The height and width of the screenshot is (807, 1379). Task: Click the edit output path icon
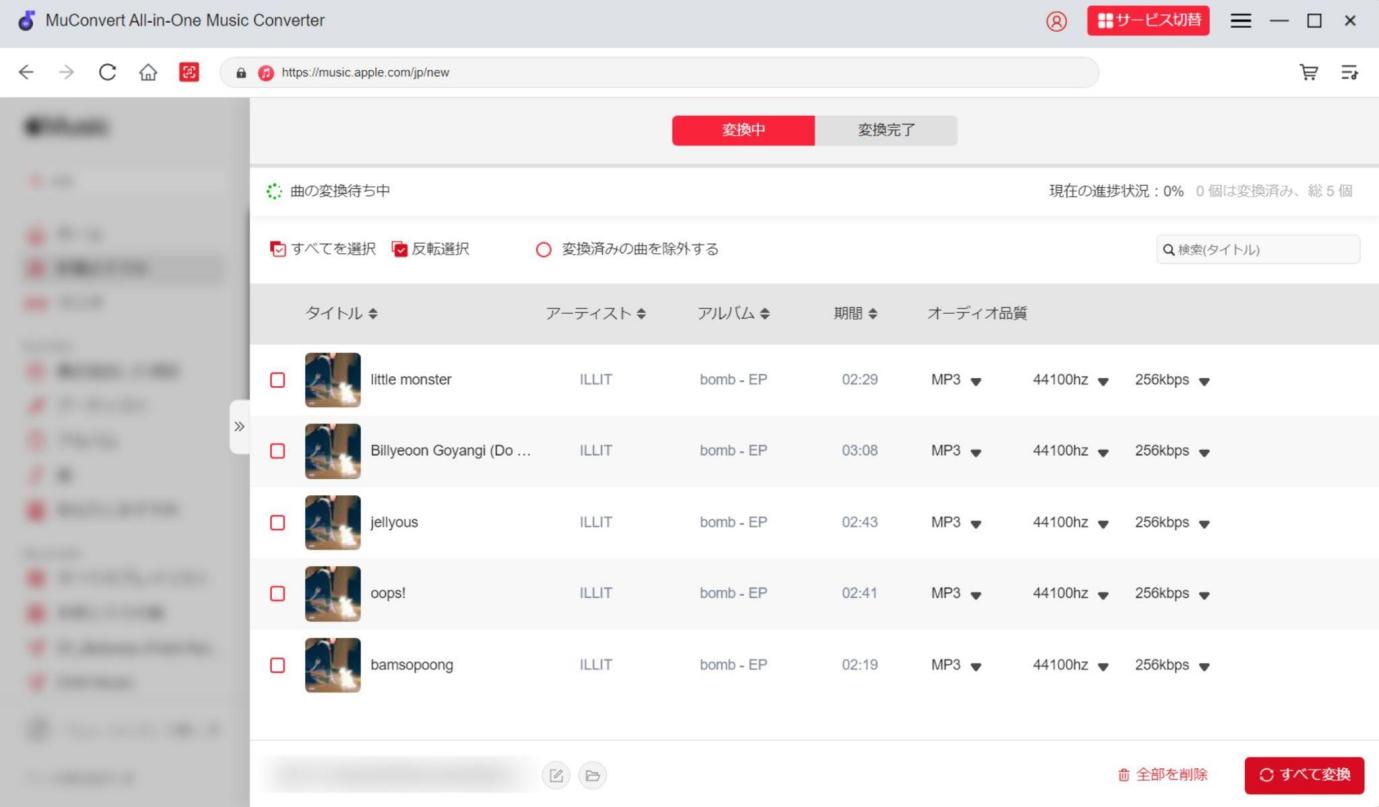(557, 775)
